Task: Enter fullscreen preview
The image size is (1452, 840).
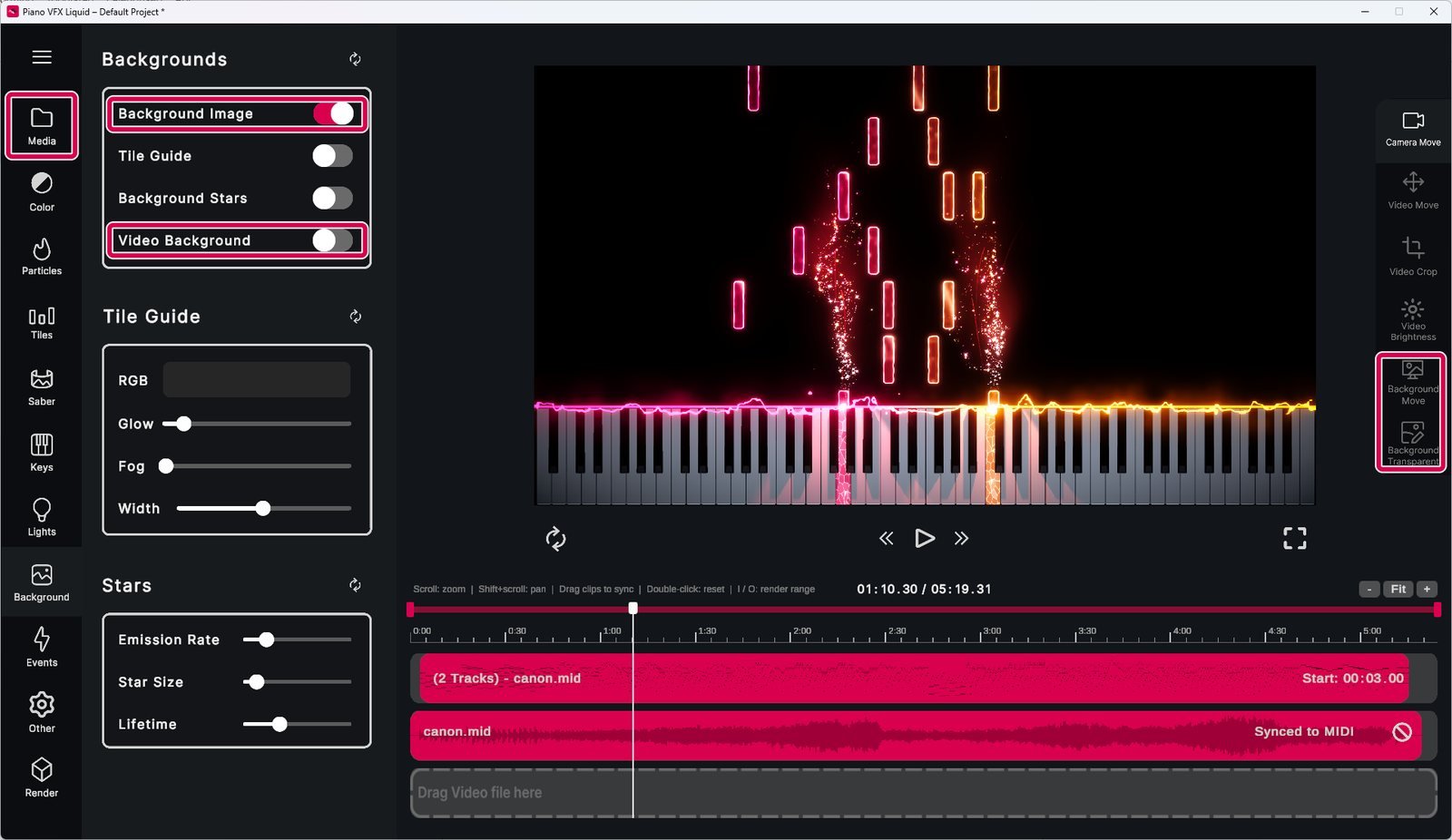Action: 1295,539
